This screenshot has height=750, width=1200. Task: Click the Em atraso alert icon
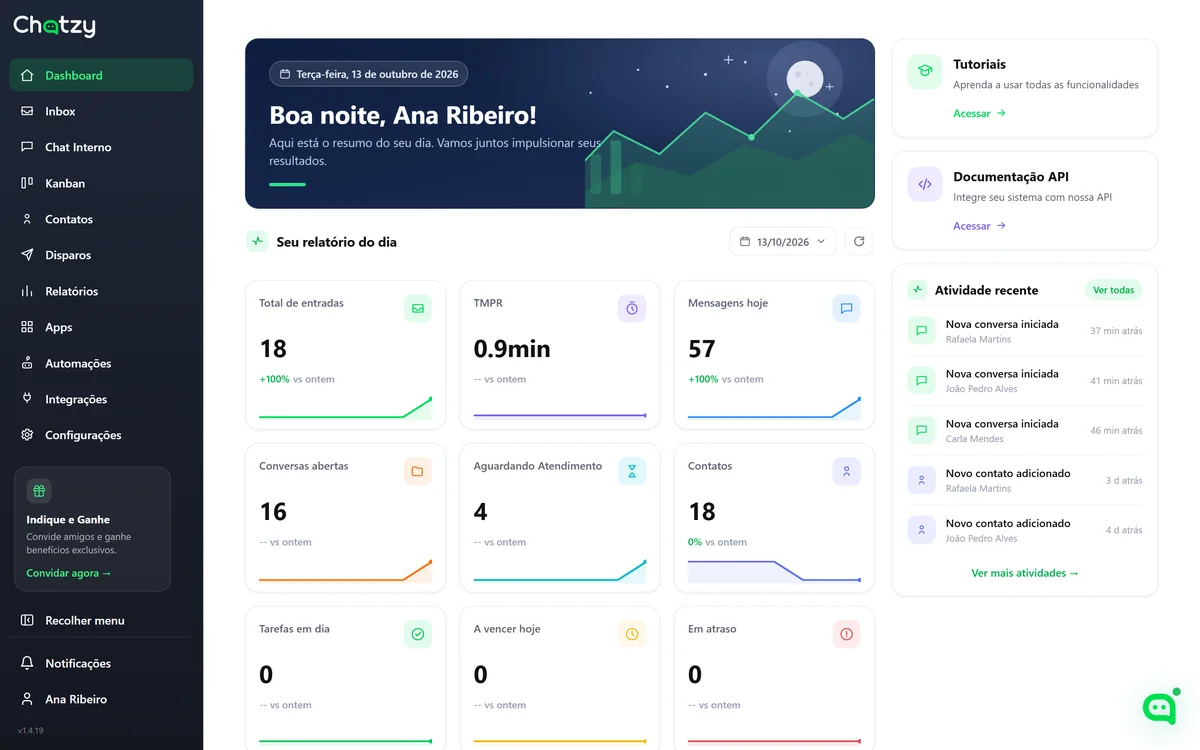pos(846,635)
